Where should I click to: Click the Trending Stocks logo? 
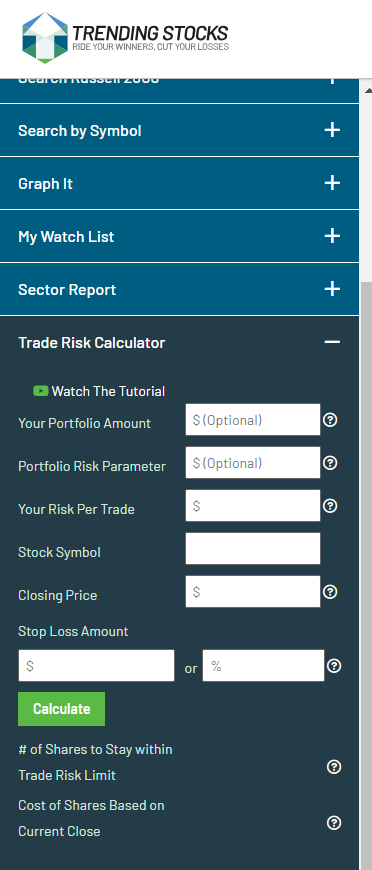[125, 37]
